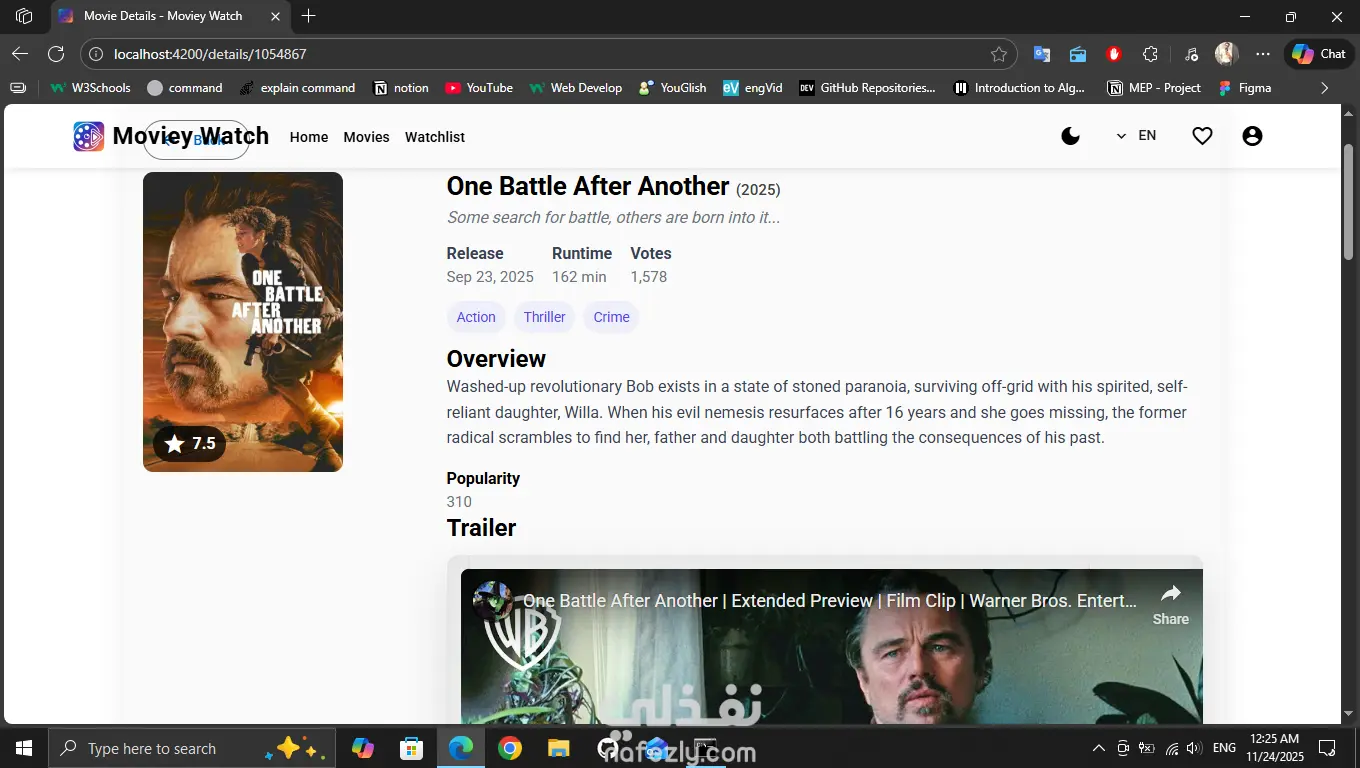Screen dimensions: 1360x768
Task: Expand the bookmarks overflow chevron
Action: pyautogui.click(x=1325, y=88)
